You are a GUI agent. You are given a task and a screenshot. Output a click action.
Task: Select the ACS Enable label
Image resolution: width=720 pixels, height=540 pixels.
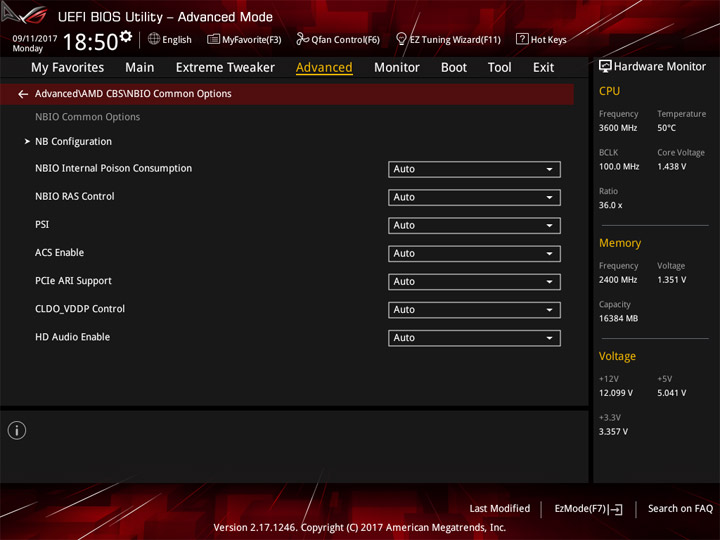(59, 253)
